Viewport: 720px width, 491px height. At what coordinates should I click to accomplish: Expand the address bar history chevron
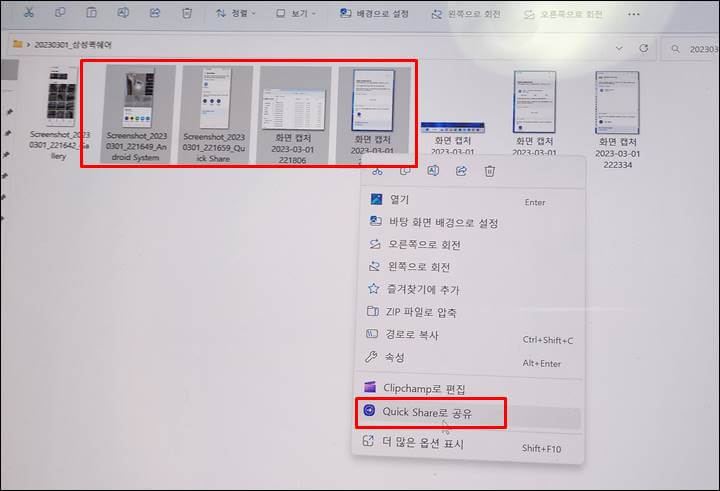point(619,48)
